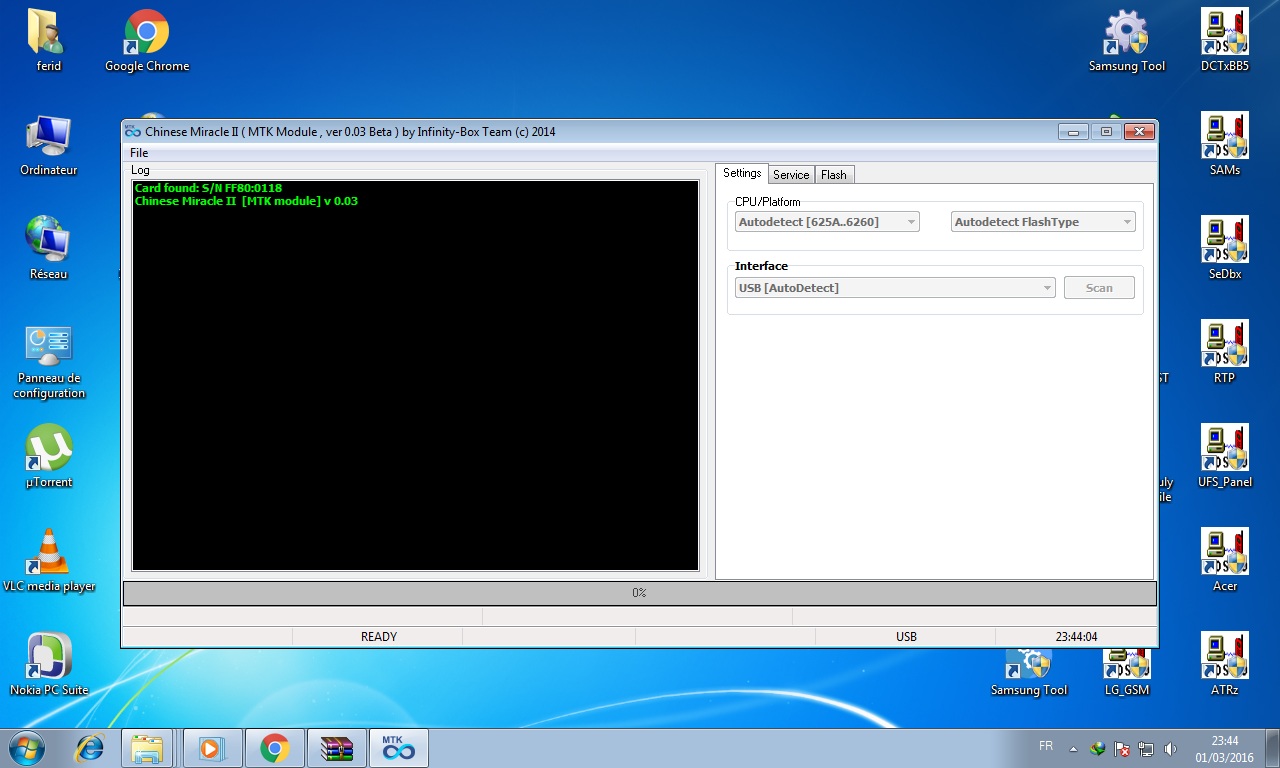Open the Autodetect FlashType dropdown
This screenshot has width=1280, height=768.
pyautogui.click(x=1043, y=222)
